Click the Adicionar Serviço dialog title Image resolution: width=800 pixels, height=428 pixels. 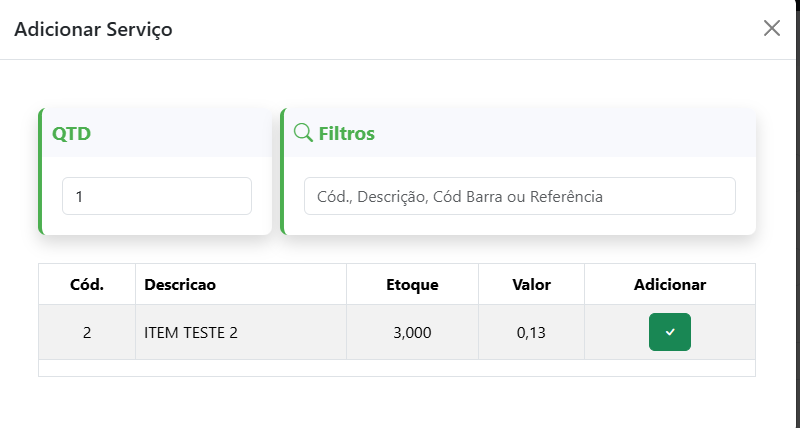[x=93, y=29]
